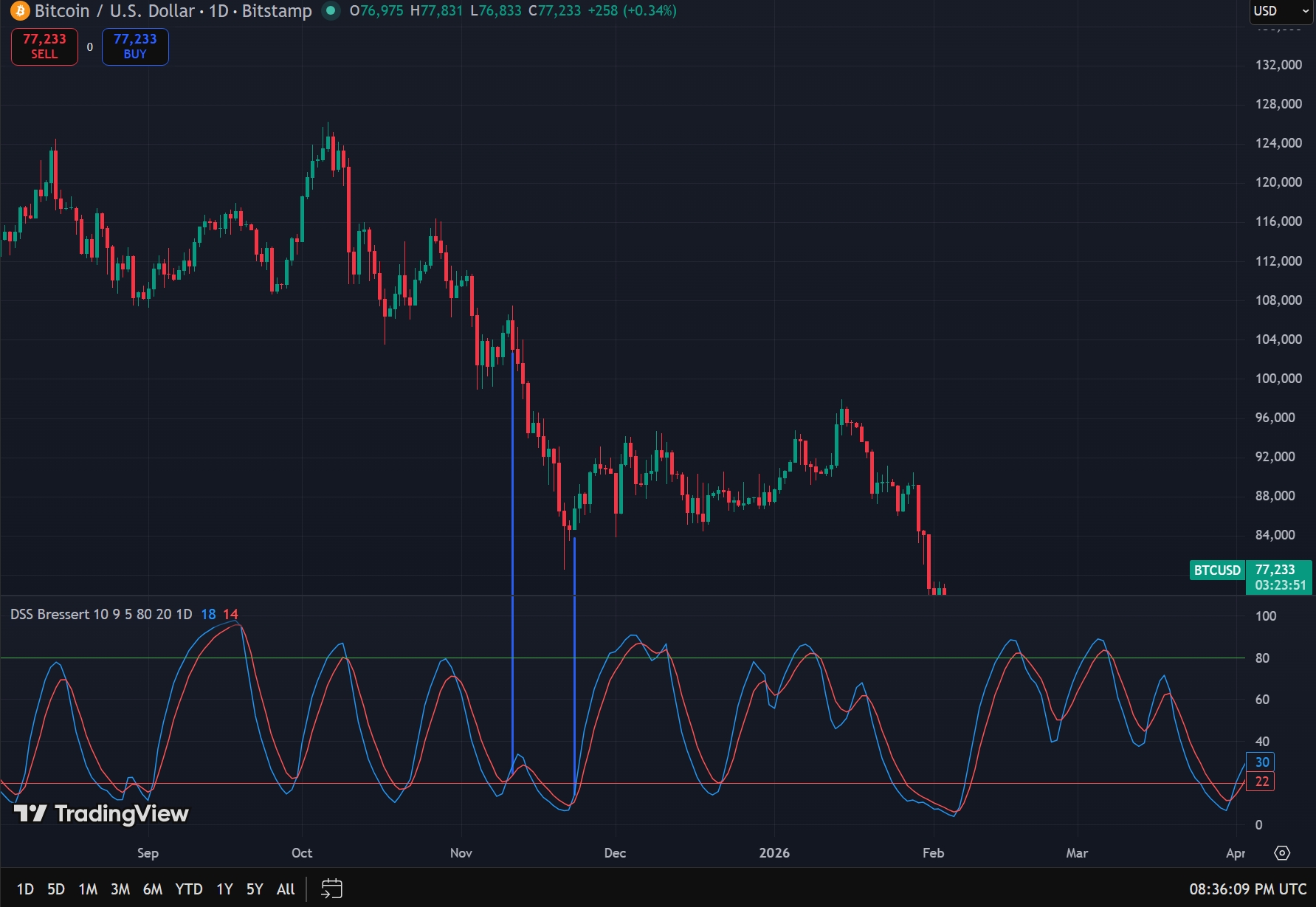Click the Apr label on time axis

[x=1236, y=853]
